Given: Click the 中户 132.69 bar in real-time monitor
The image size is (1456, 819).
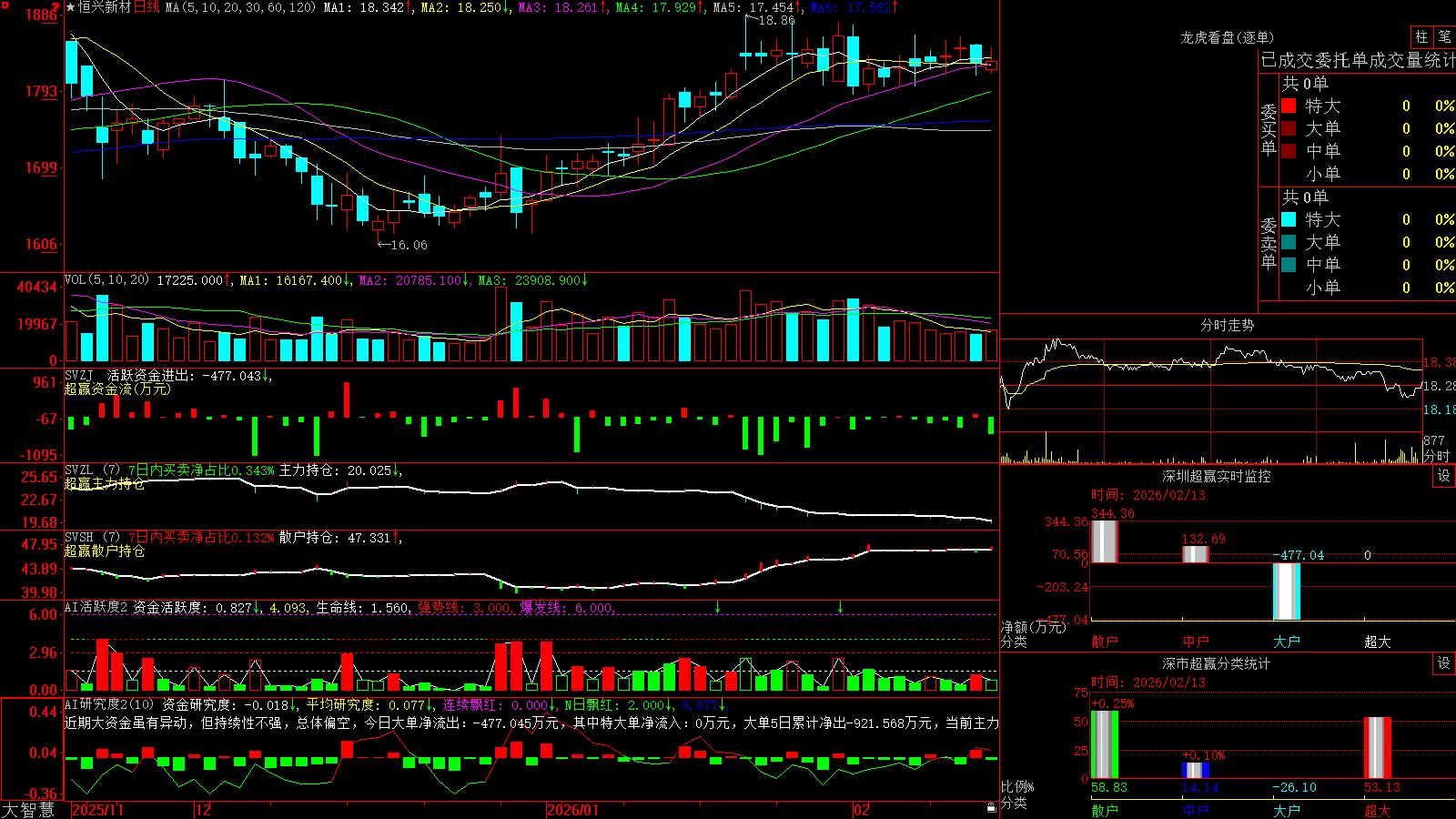Looking at the screenshot, I should [x=1195, y=554].
